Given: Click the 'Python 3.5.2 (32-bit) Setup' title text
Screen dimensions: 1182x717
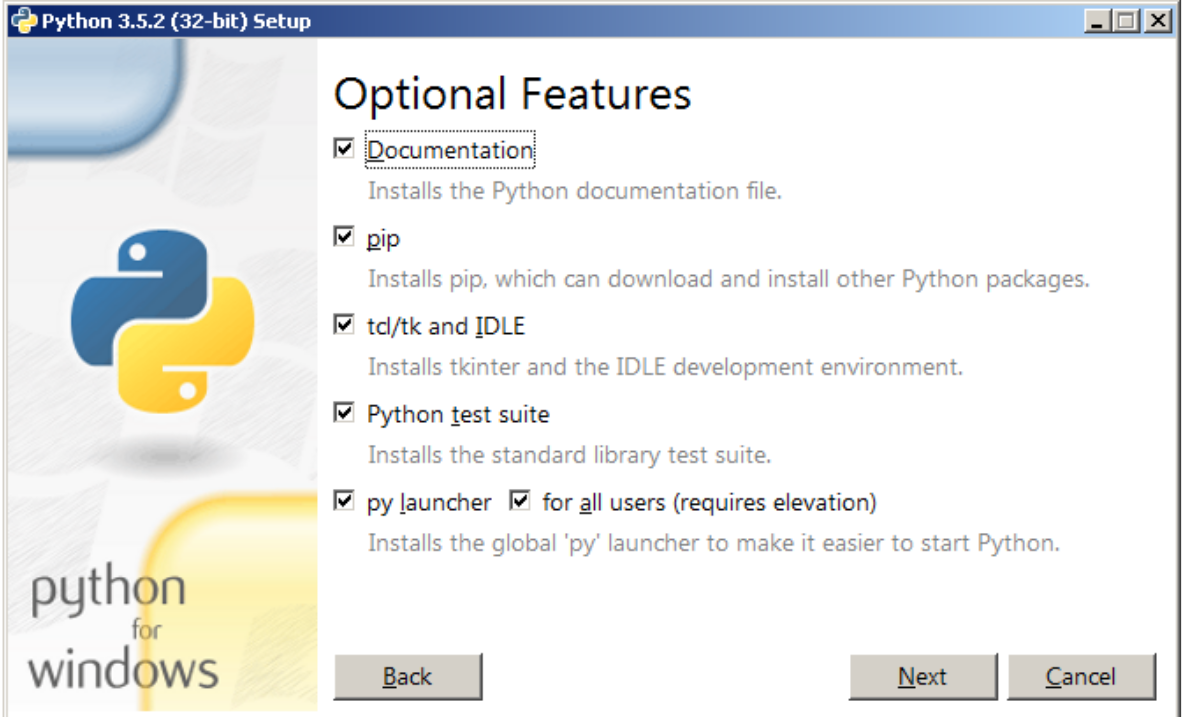Looking at the screenshot, I should pos(176,21).
